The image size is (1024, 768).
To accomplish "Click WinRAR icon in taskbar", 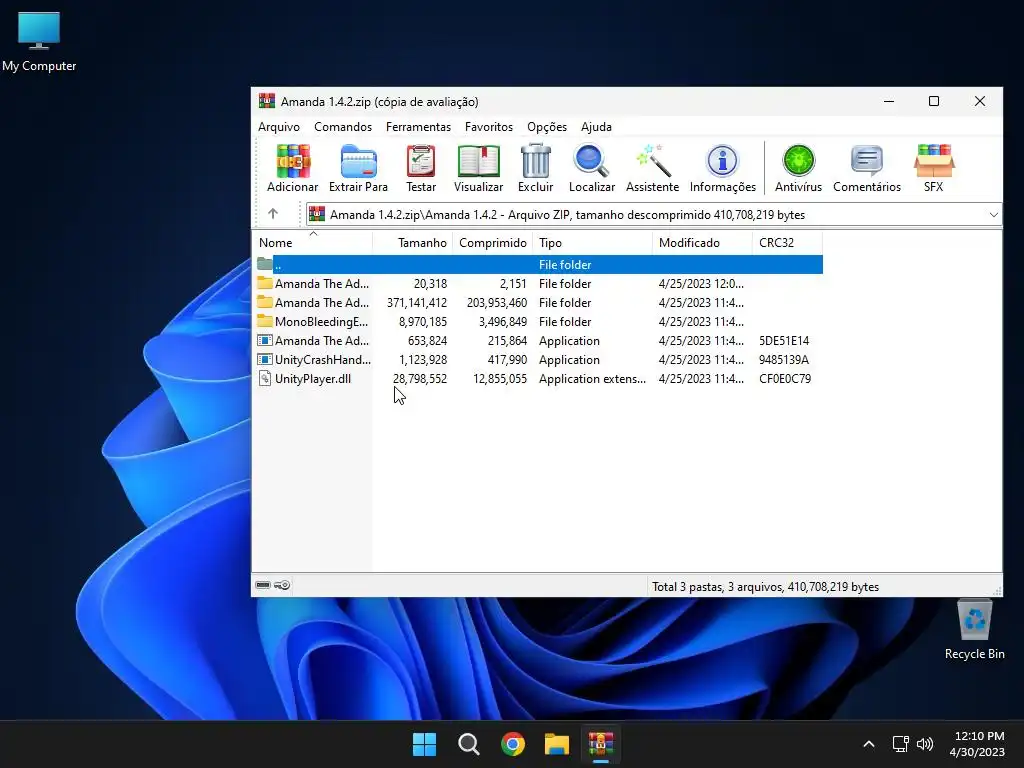I will pos(601,744).
